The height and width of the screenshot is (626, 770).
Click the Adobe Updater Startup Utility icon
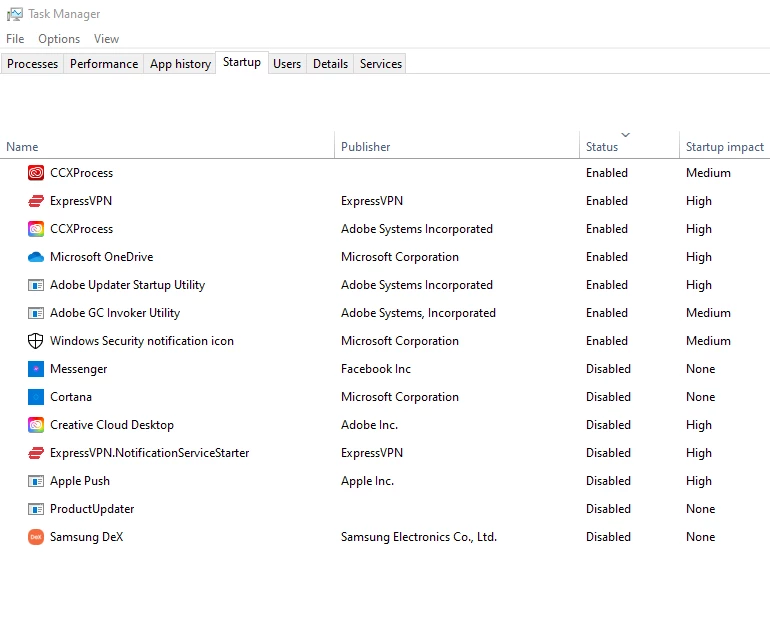(36, 285)
